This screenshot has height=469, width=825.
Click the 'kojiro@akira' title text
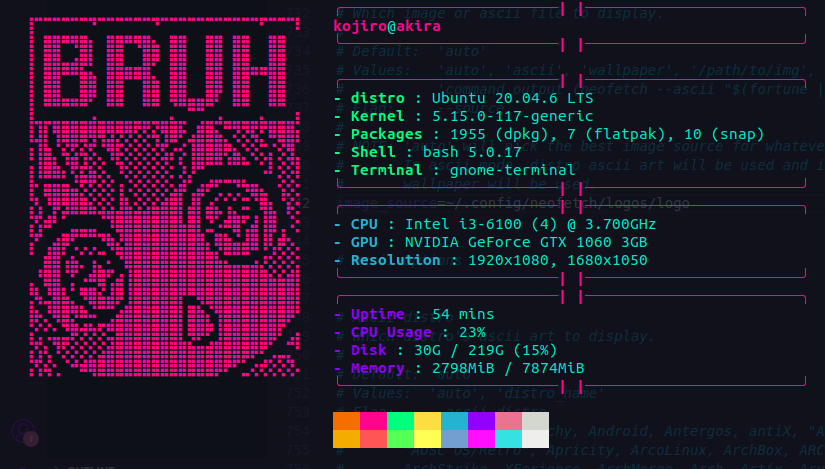pyautogui.click(x=387, y=26)
